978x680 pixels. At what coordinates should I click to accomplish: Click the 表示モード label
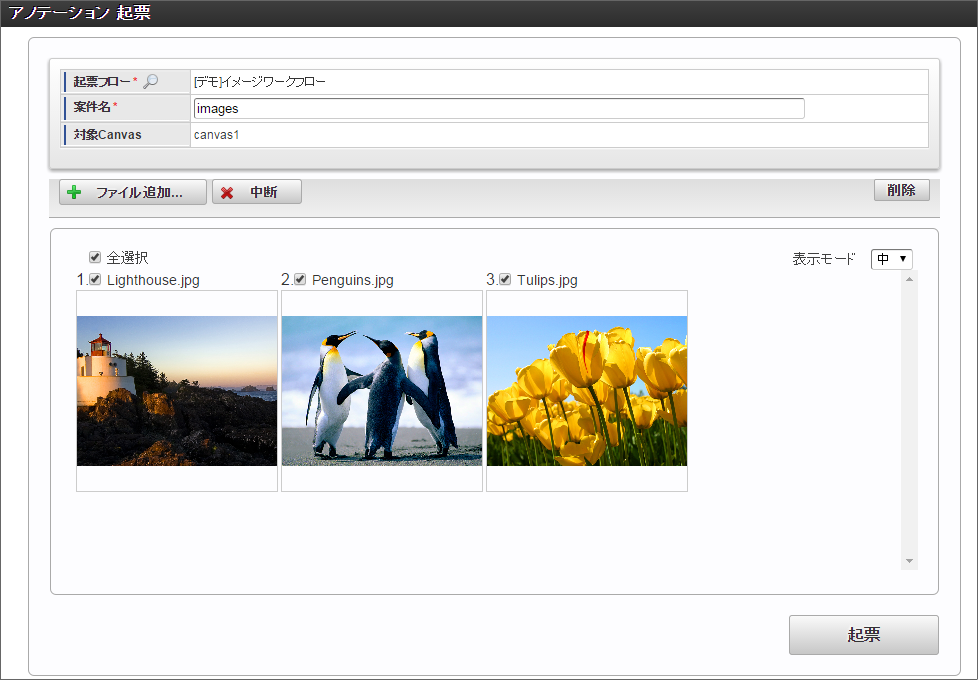pos(823,259)
